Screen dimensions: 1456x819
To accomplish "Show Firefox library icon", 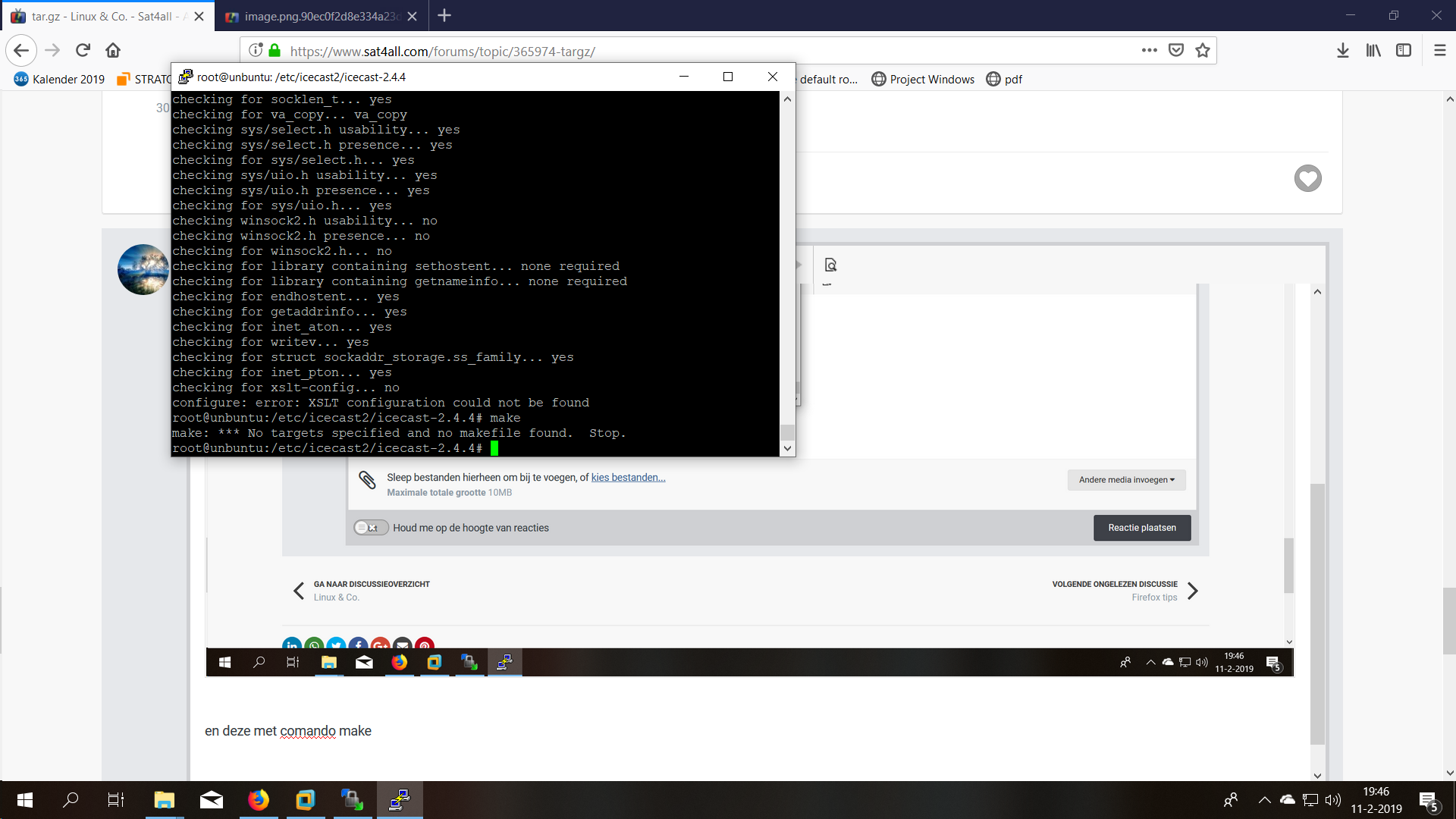I will point(1373,51).
